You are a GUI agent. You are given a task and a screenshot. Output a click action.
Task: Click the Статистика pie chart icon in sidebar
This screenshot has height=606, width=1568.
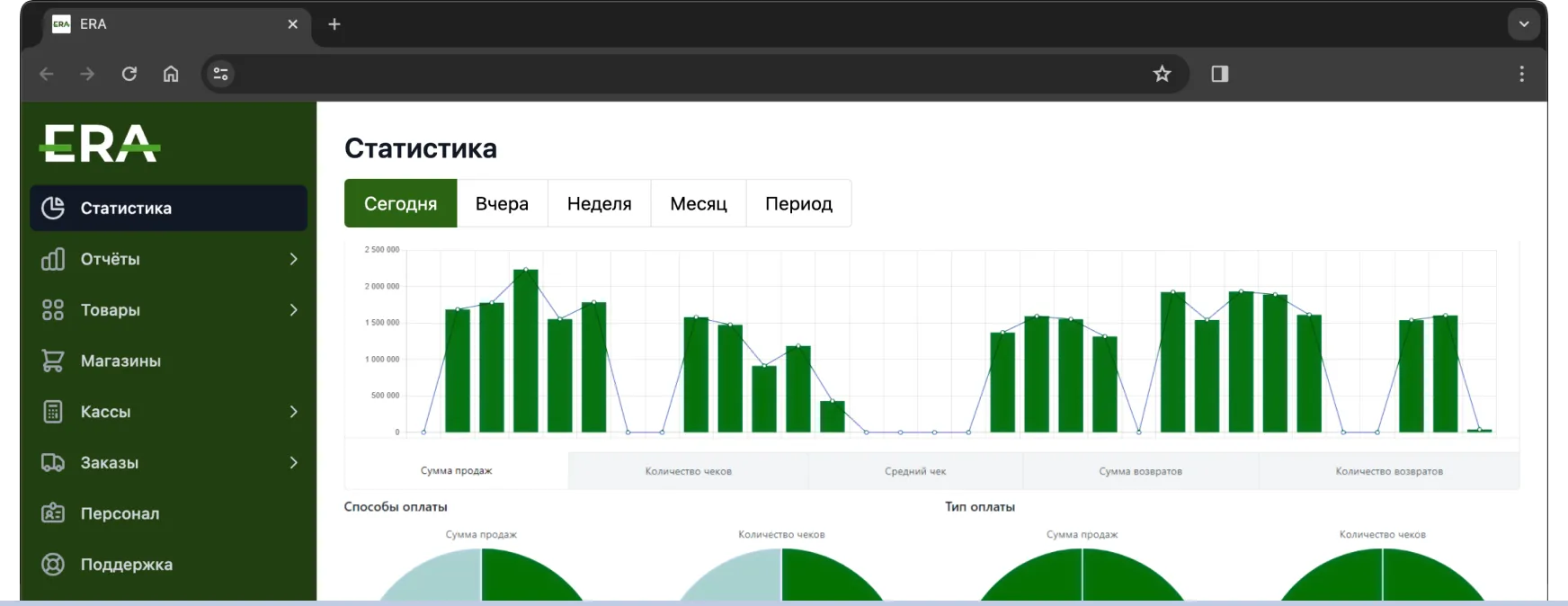coord(53,208)
